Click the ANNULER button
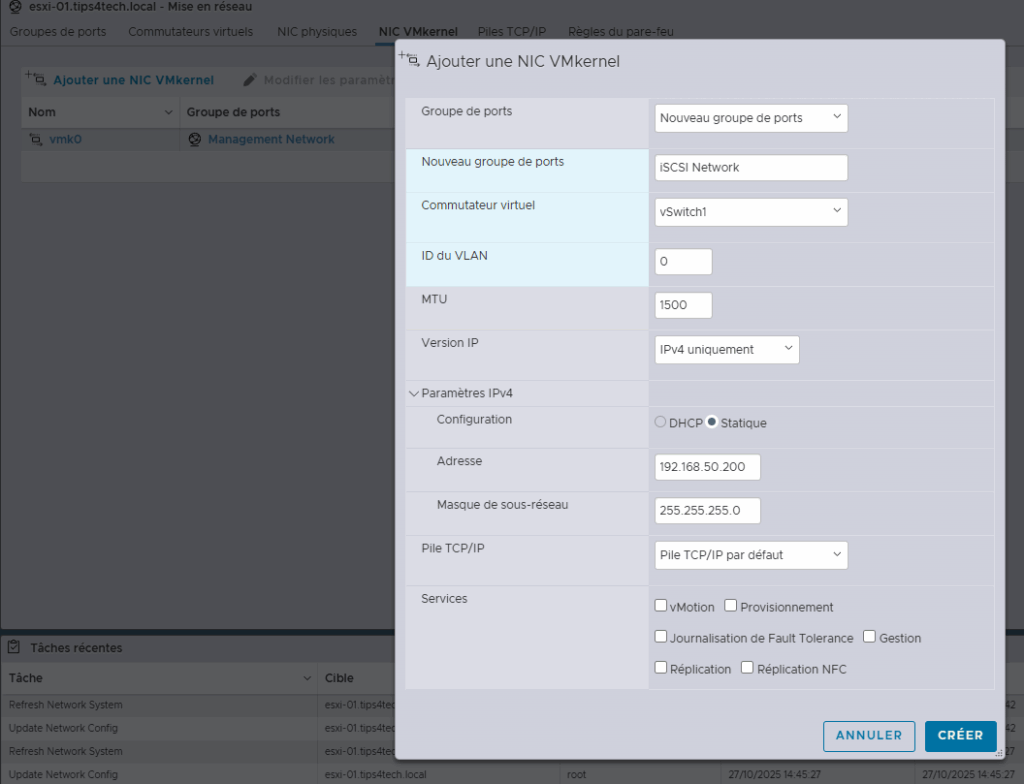This screenshot has width=1024, height=784. [x=868, y=735]
